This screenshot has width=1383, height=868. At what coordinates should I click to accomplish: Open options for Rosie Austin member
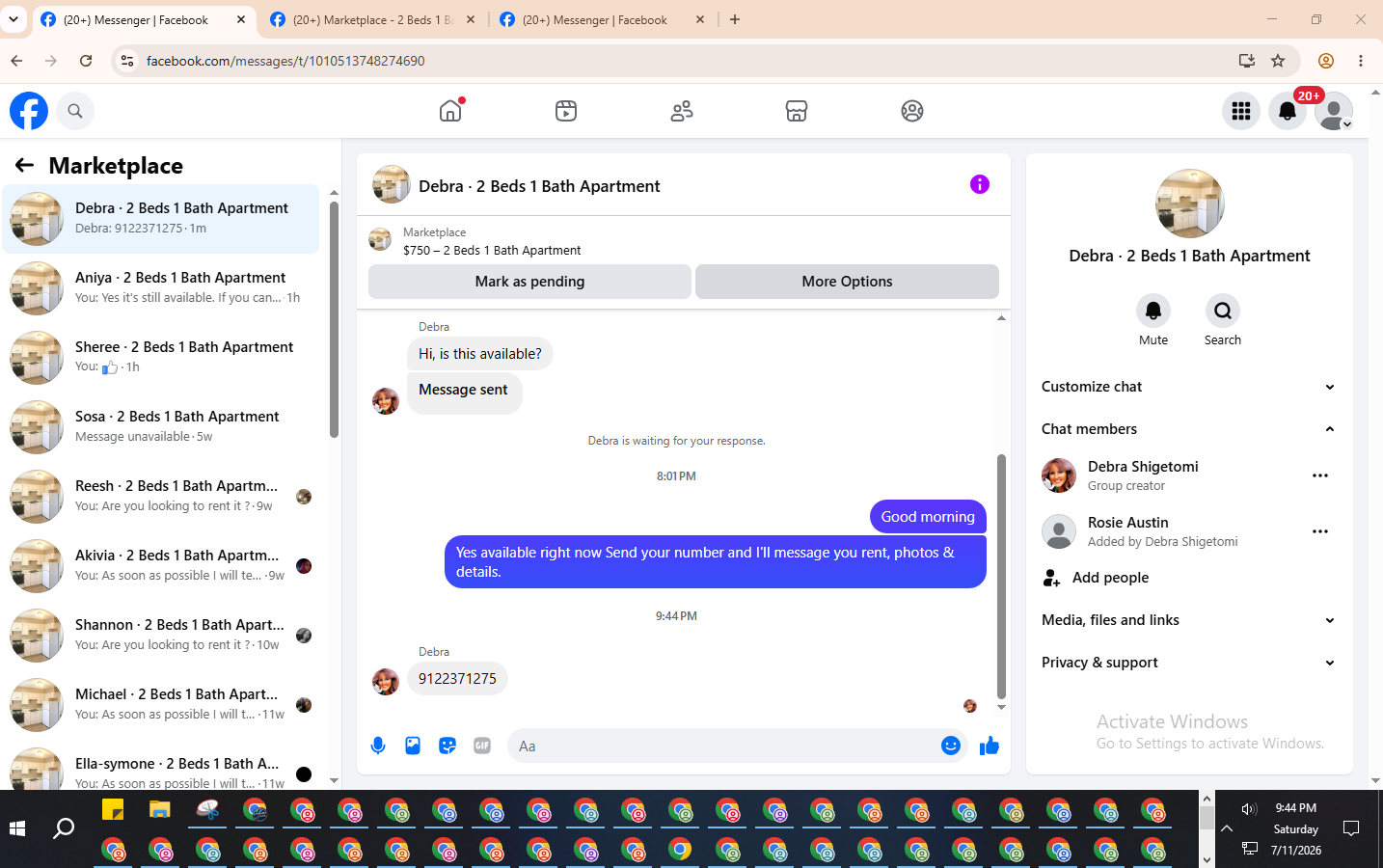click(1320, 531)
